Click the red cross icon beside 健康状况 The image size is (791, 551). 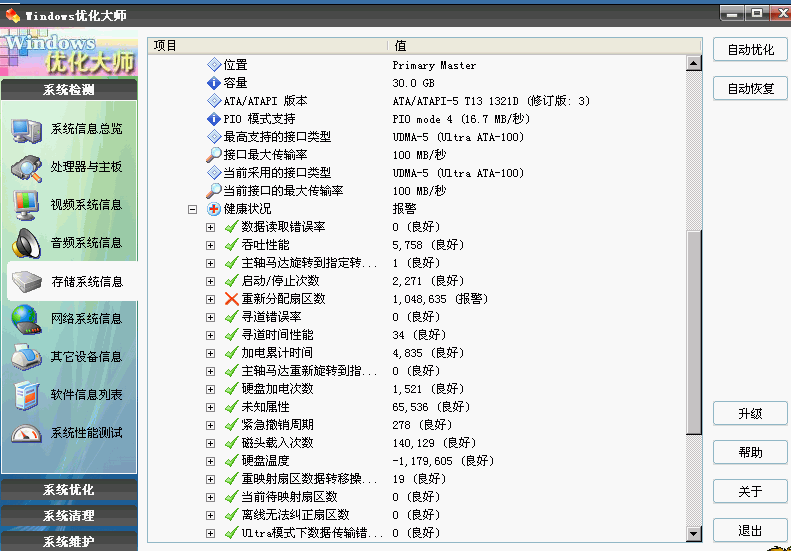coord(214,209)
